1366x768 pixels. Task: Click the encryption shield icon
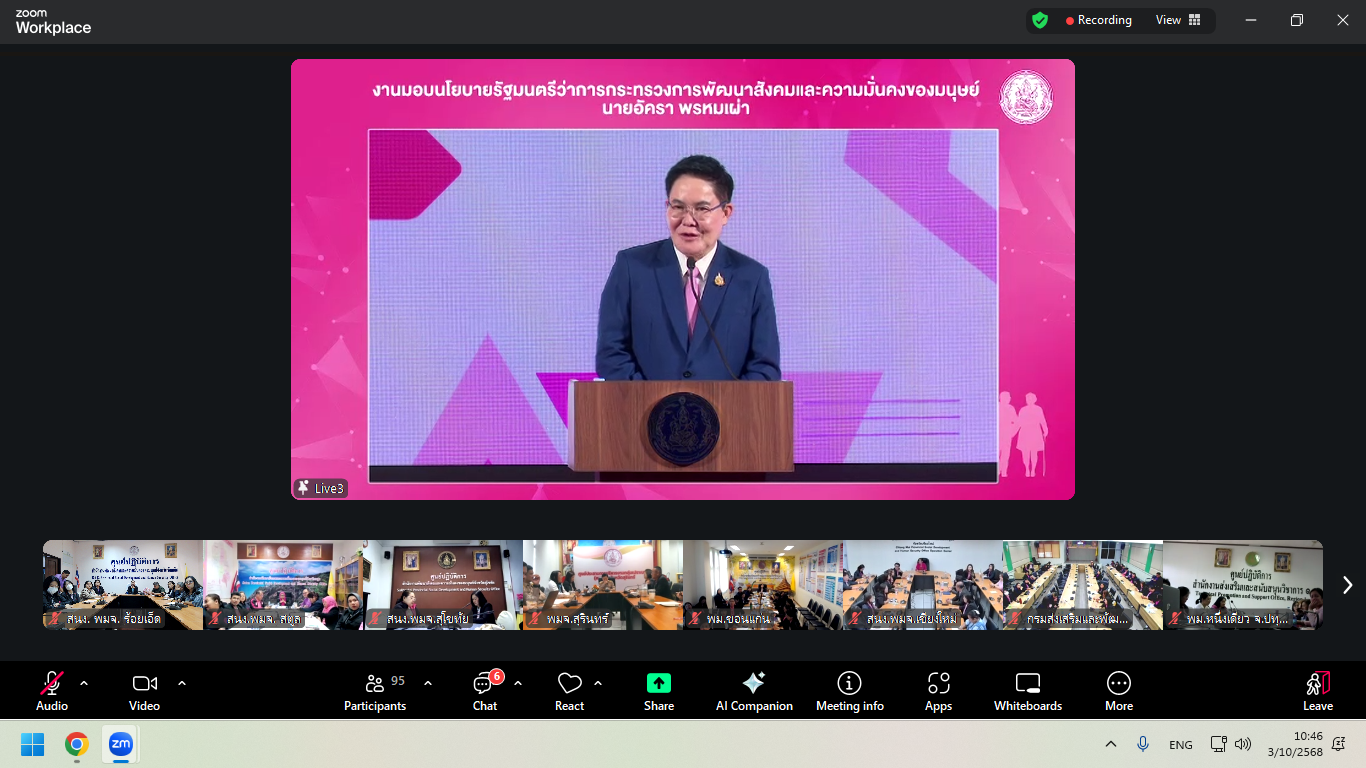pos(1040,20)
